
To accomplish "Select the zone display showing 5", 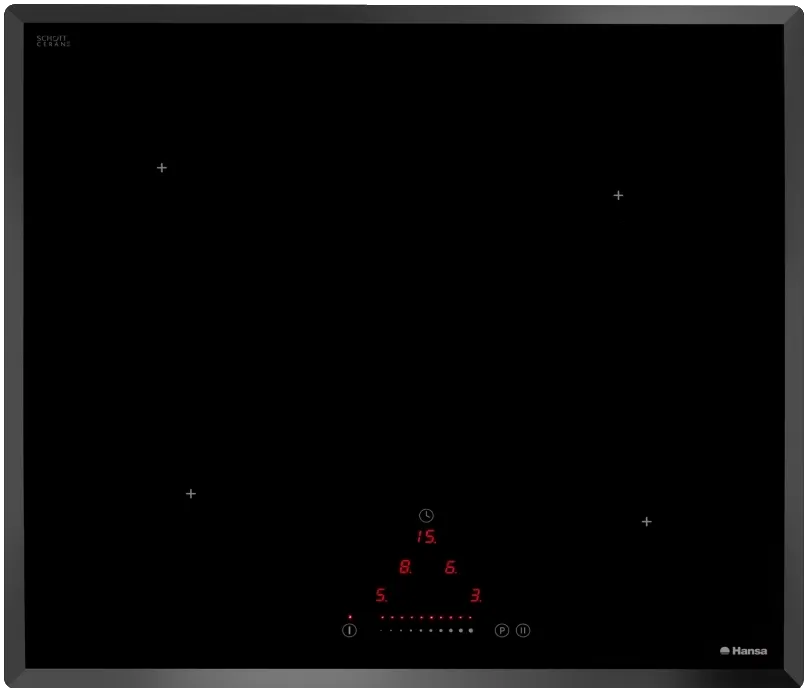I will pyautogui.click(x=381, y=596).
